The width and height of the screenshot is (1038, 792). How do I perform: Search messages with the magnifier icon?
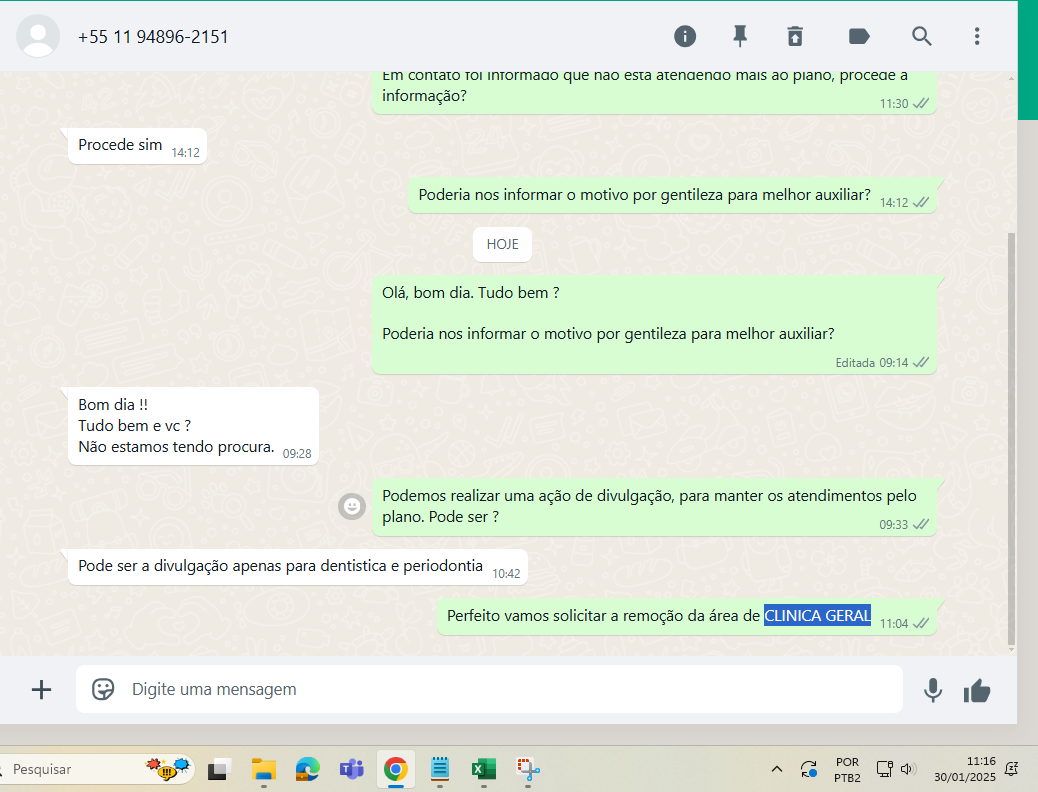(x=921, y=36)
